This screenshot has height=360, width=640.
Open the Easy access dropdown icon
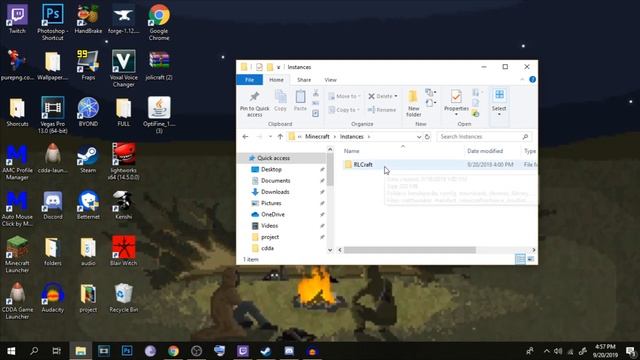430,103
